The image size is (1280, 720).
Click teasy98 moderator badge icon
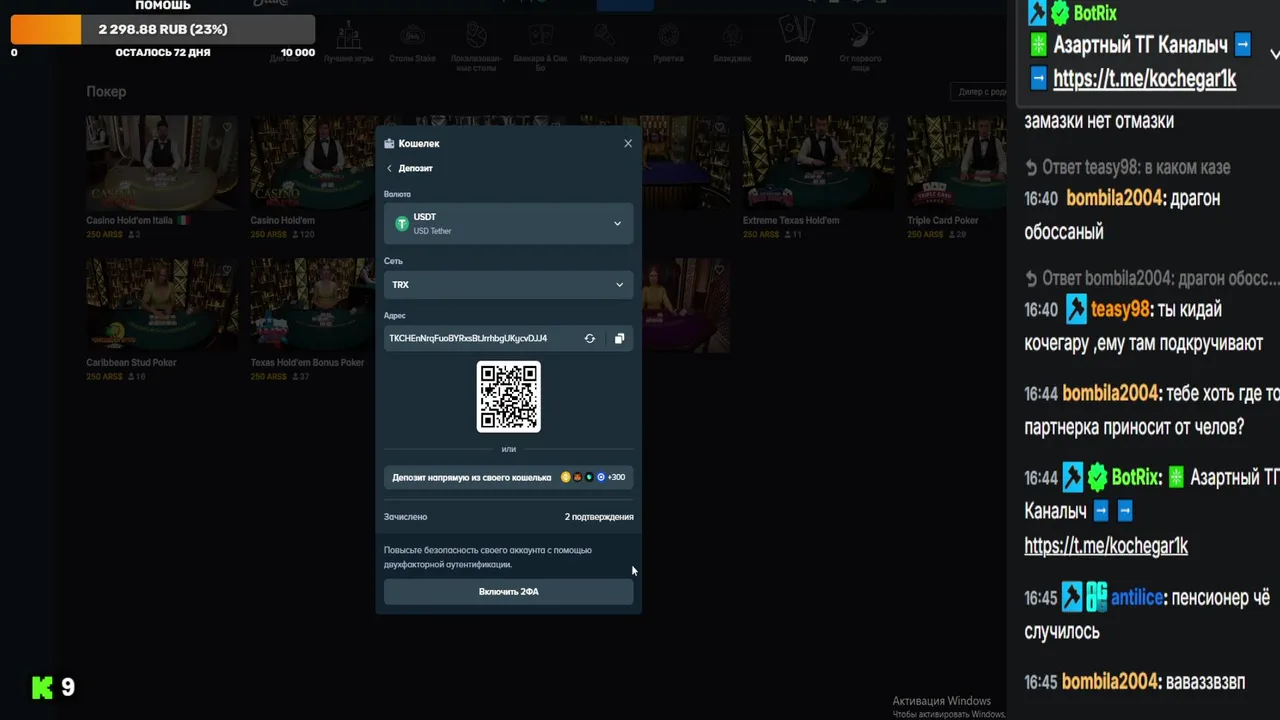pyautogui.click(x=1076, y=309)
